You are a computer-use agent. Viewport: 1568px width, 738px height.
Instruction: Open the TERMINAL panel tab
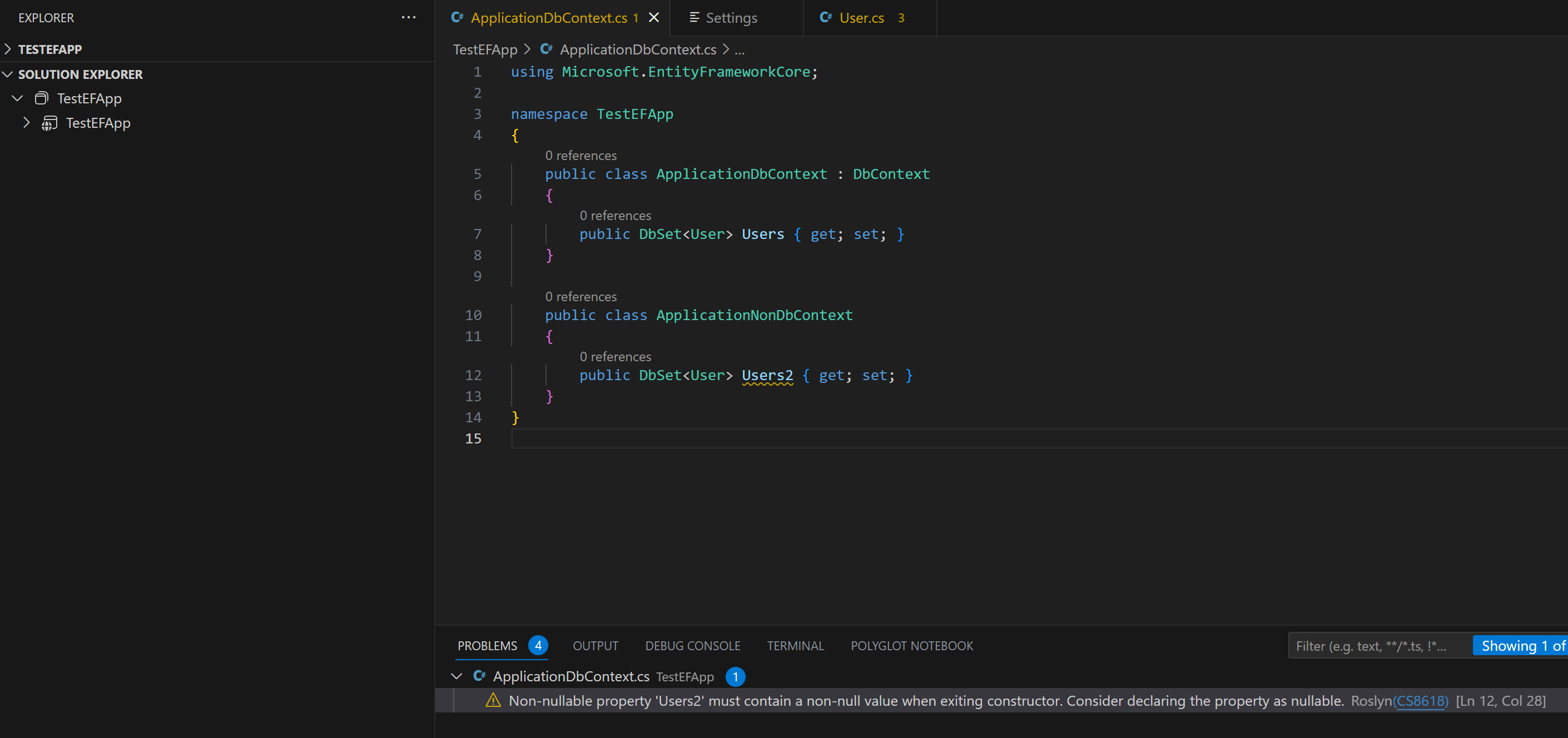tap(795, 646)
